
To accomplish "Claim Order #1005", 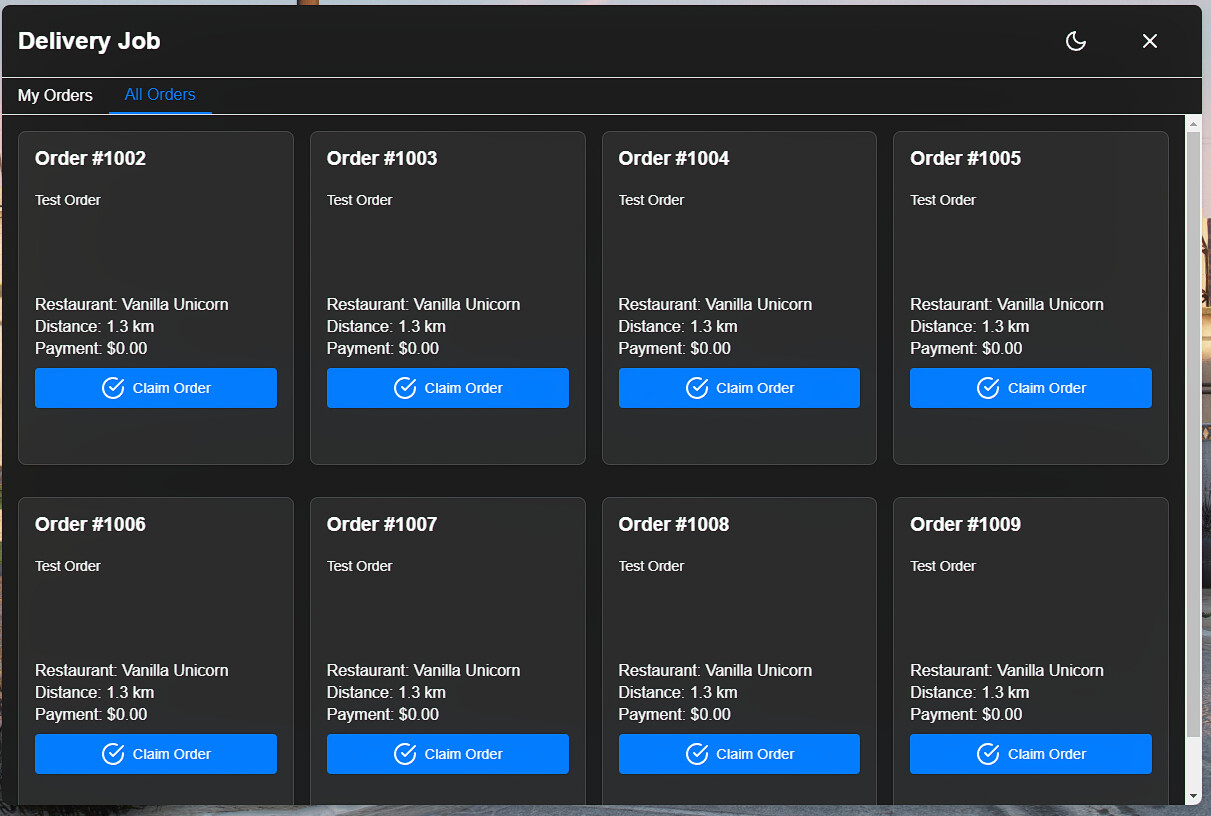I will [1031, 388].
